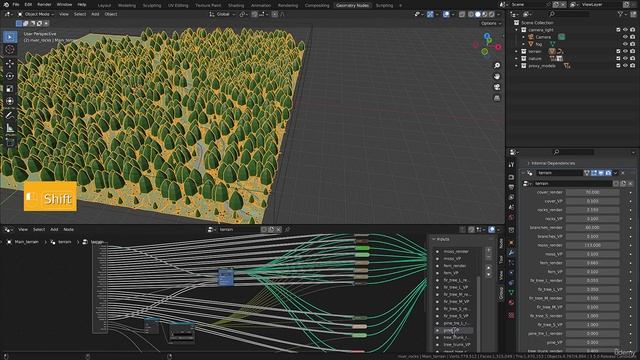Click moss_render value field 113.000
The width and height of the screenshot is (640, 360).
[x=592, y=245]
